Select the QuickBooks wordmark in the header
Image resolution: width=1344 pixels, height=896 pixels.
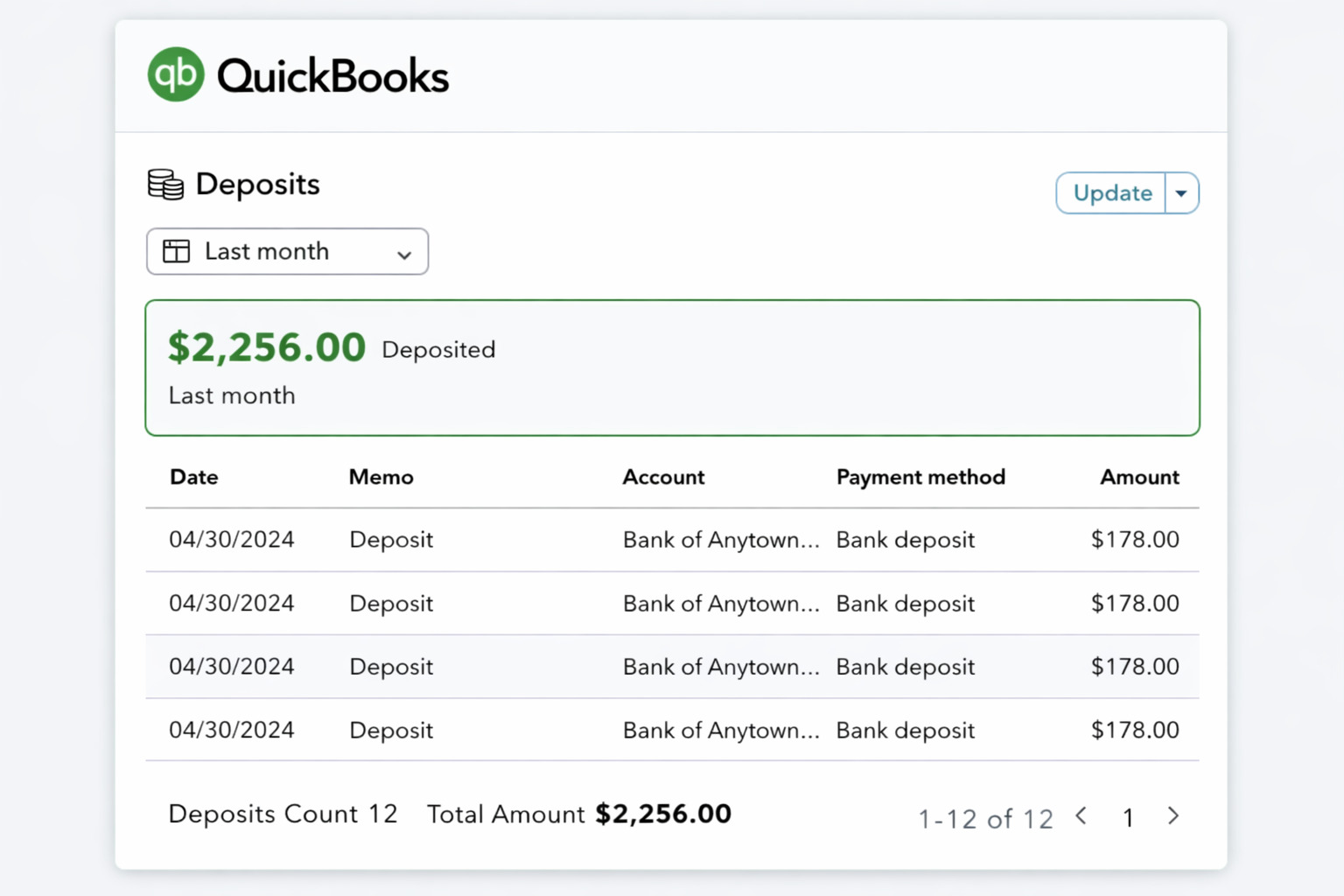point(332,75)
